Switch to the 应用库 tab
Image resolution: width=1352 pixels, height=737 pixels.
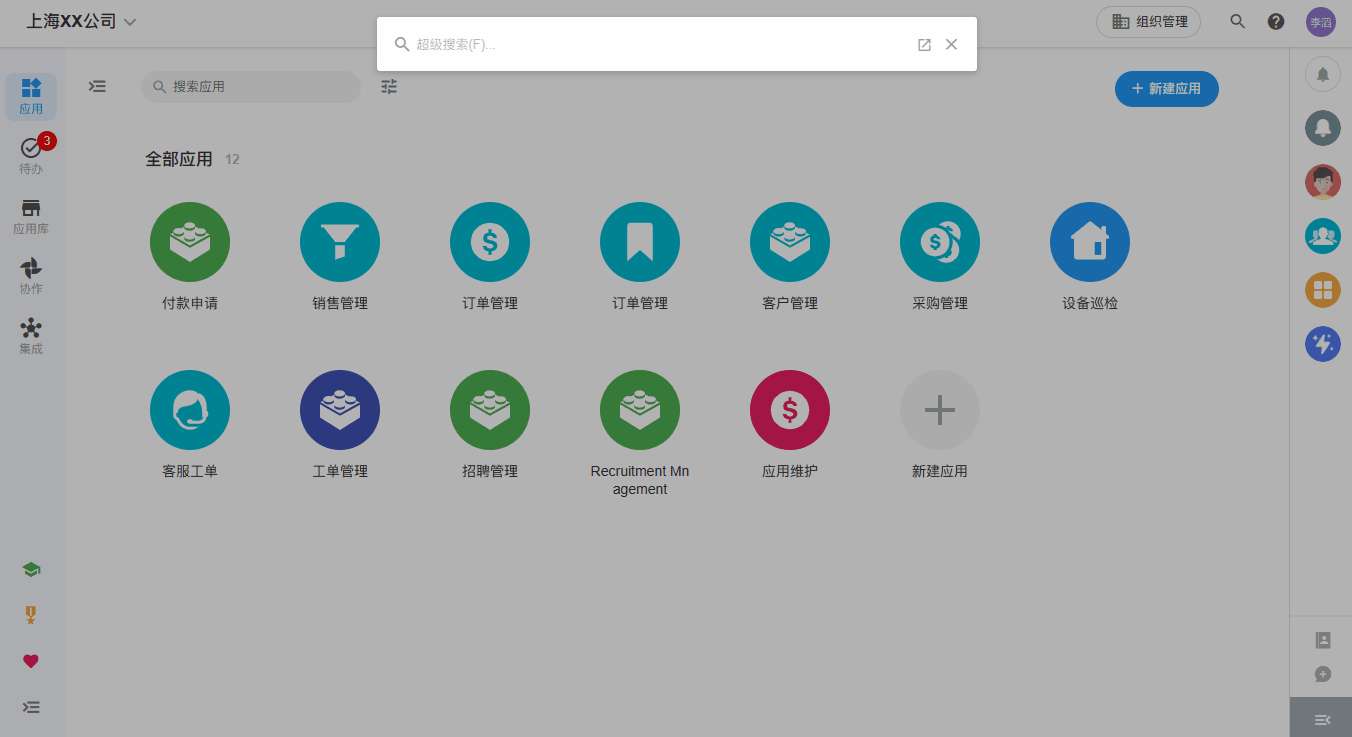coord(31,215)
